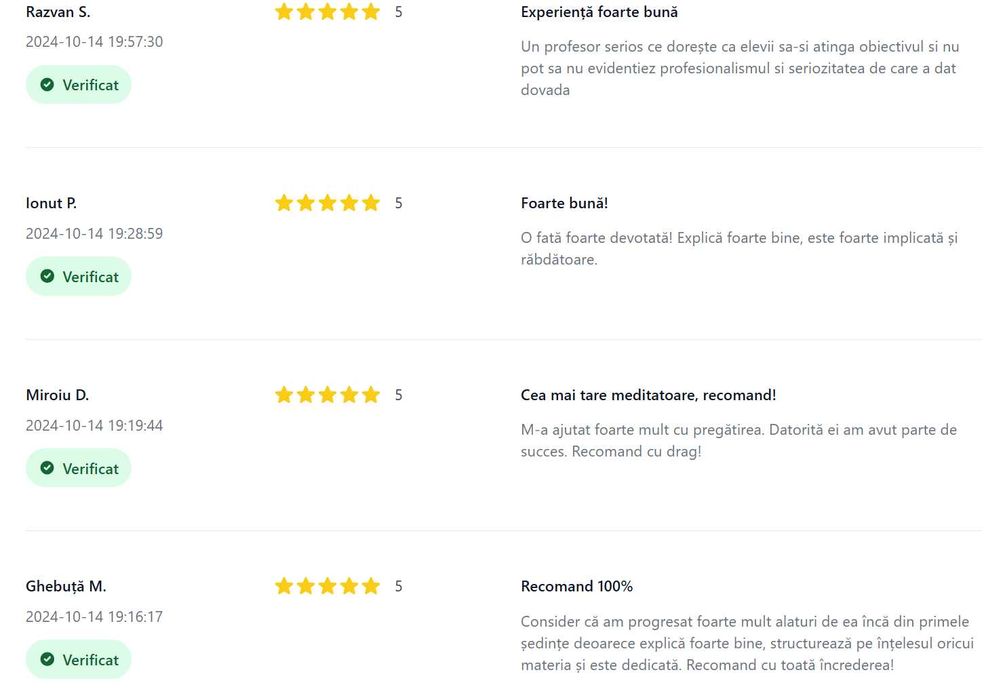Click the review text starting "Un profesor serios"
Image resolution: width=986 pixels, height=700 pixels.
tap(740, 68)
